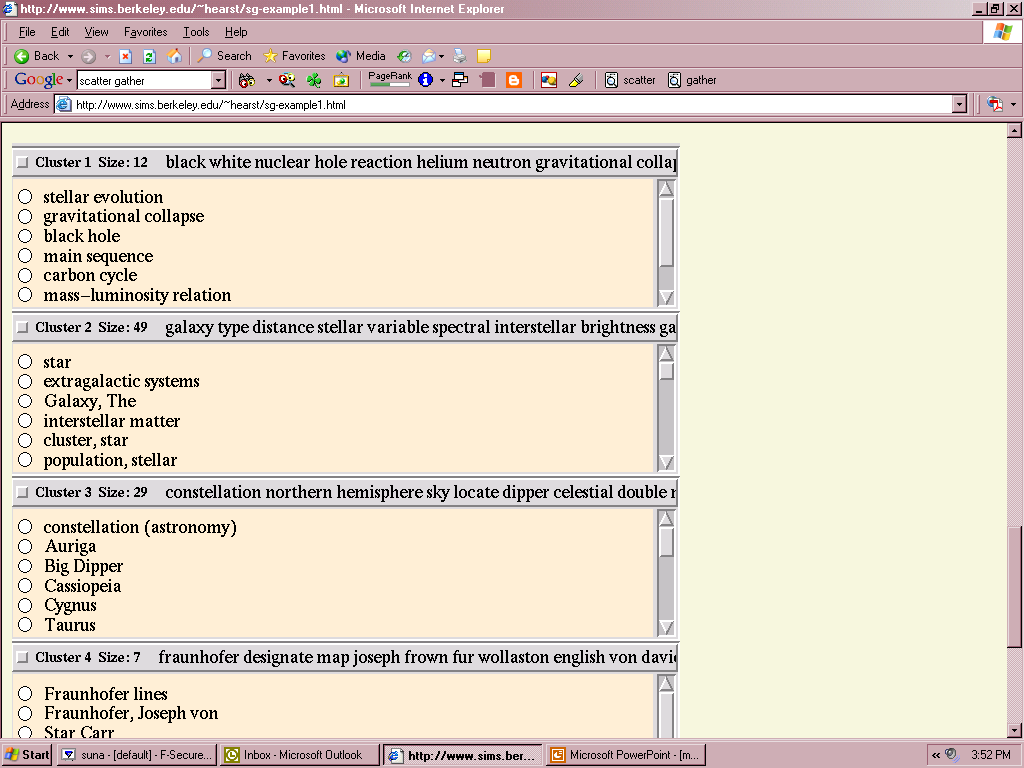
Task: Select the "black hole" radio button
Action: (x=25, y=236)
